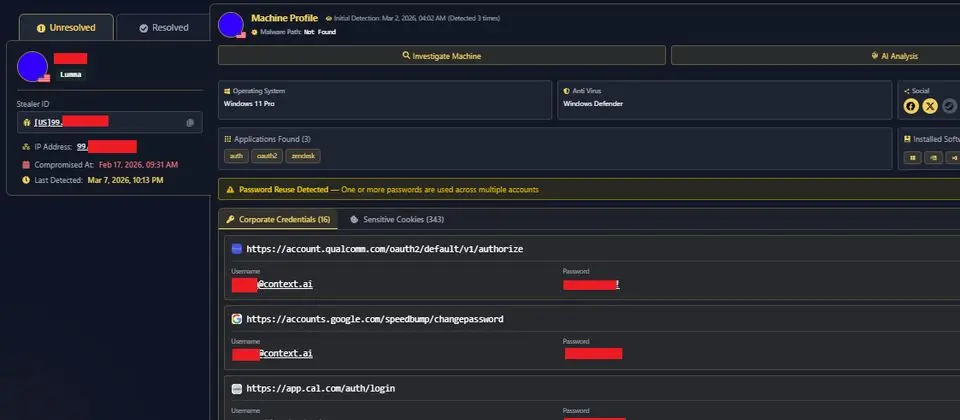Click the robot icon beside AI Analysis

[x=874, y=55]
